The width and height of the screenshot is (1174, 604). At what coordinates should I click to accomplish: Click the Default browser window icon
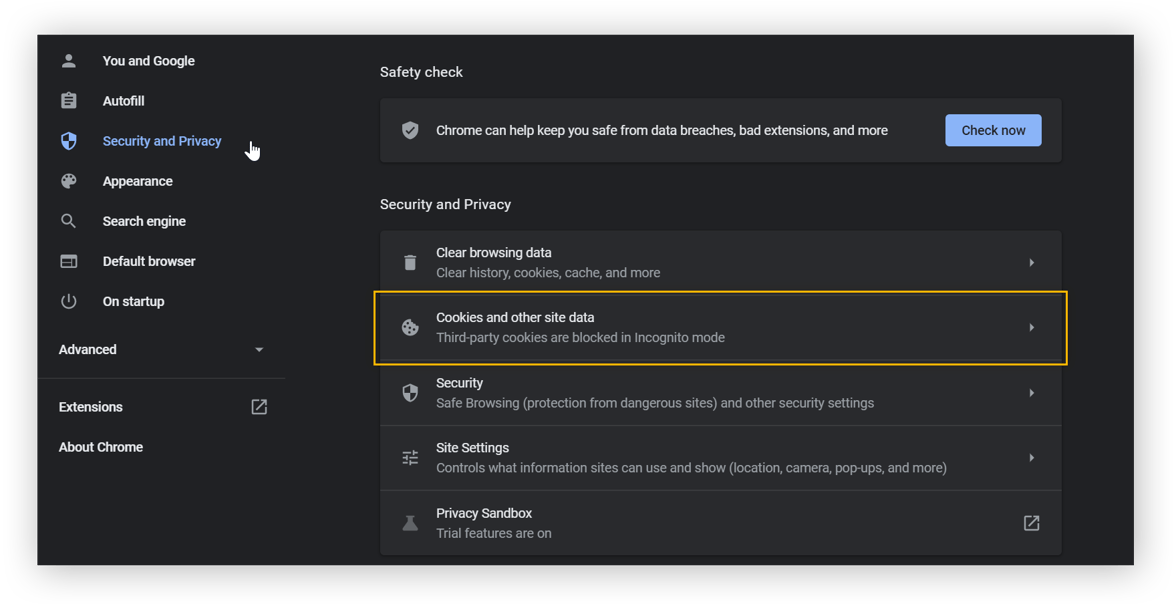[69, 261]
